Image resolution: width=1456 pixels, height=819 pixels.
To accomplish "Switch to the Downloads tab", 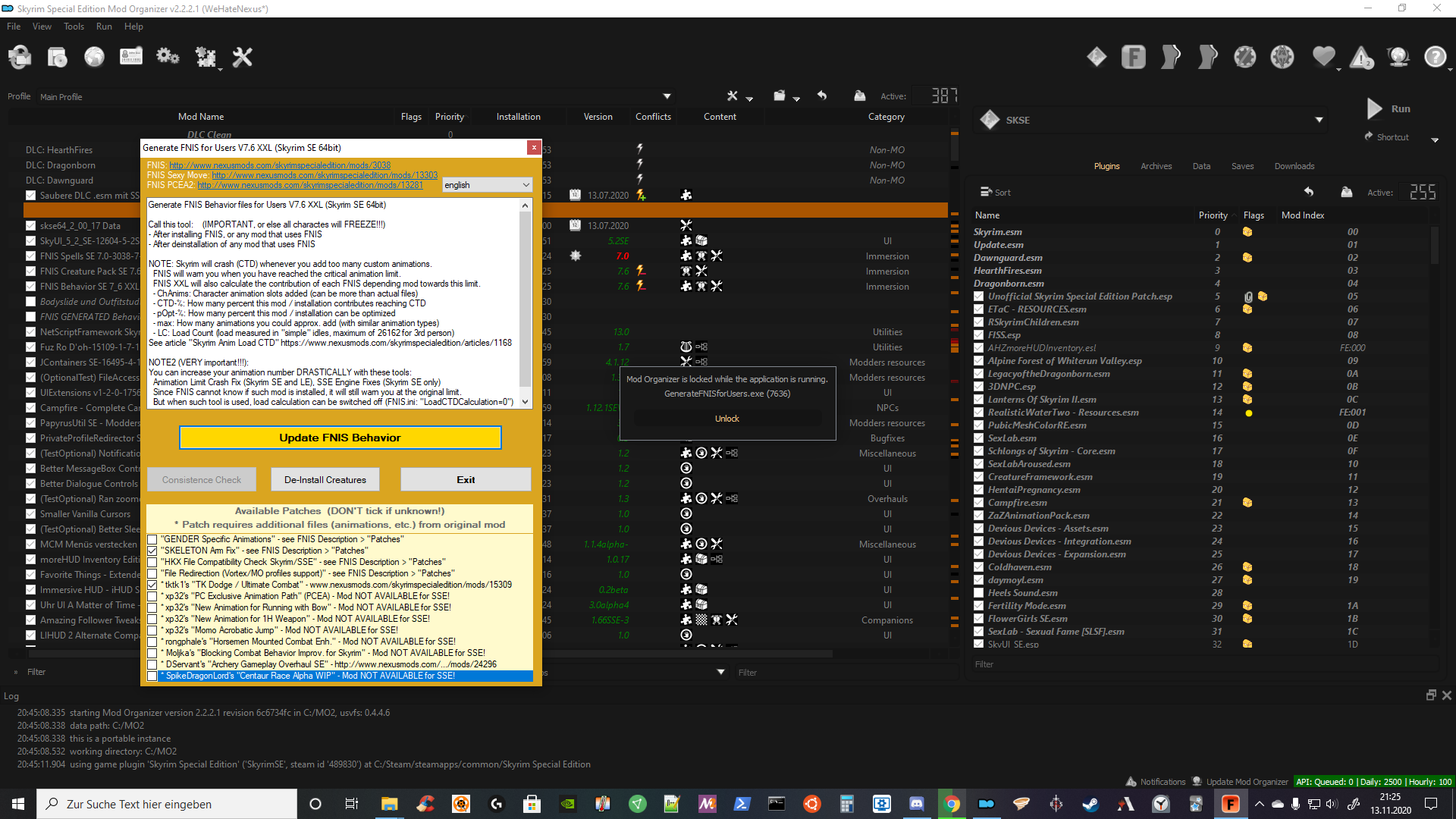I will (x=1294, y=166).
